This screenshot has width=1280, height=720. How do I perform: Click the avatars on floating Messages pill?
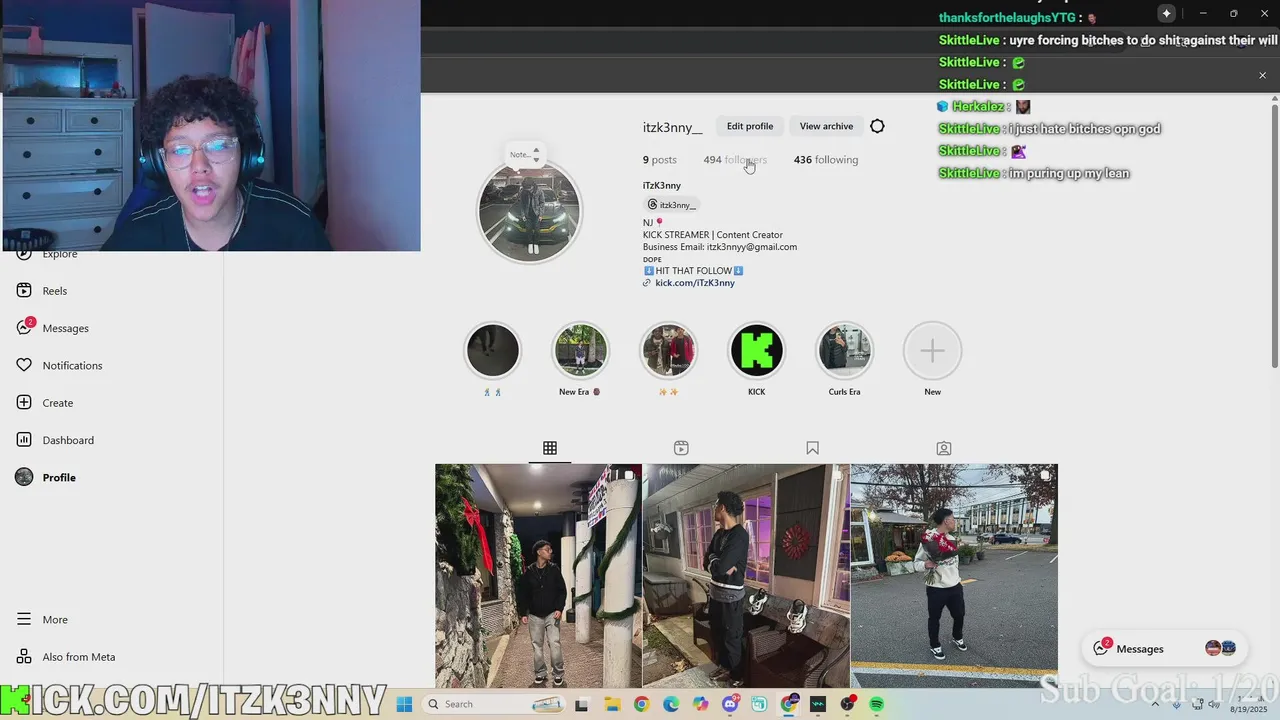tap(1221, 649)
